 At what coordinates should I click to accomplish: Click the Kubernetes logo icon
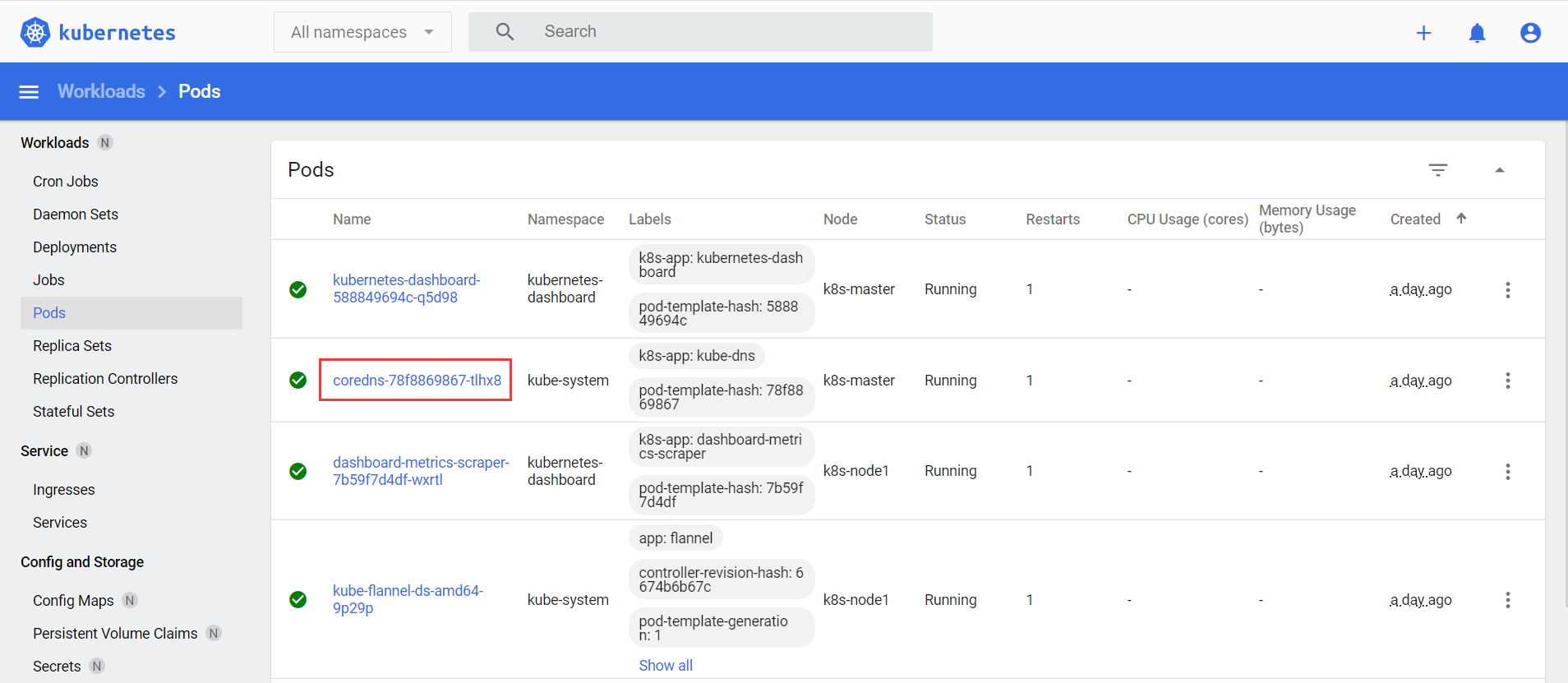tap(35, 32)
